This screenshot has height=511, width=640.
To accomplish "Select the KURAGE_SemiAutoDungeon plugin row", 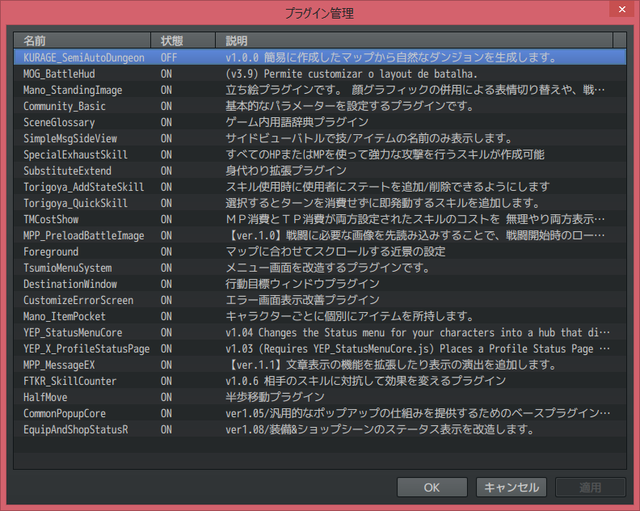I will point(320,58).
